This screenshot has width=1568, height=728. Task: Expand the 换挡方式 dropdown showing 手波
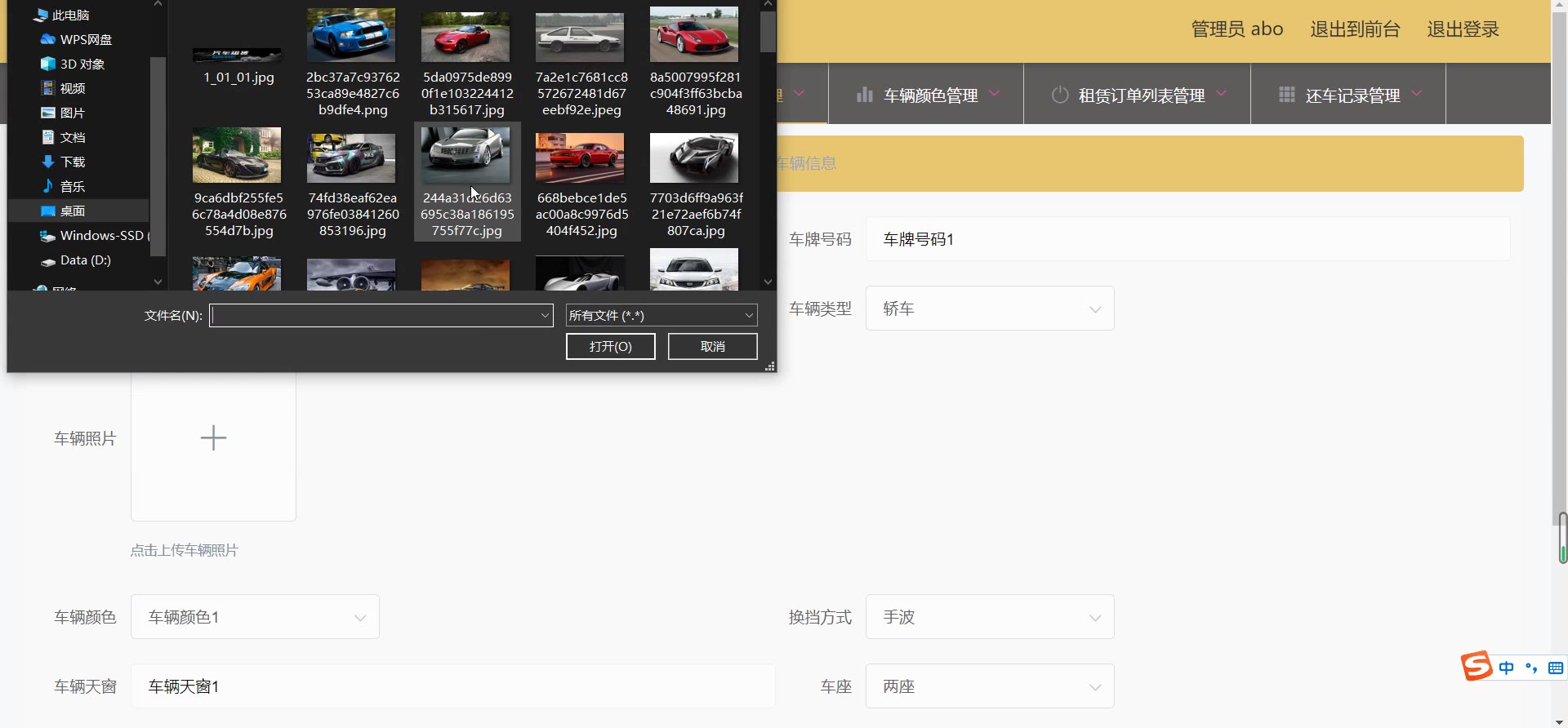[989, 617]
